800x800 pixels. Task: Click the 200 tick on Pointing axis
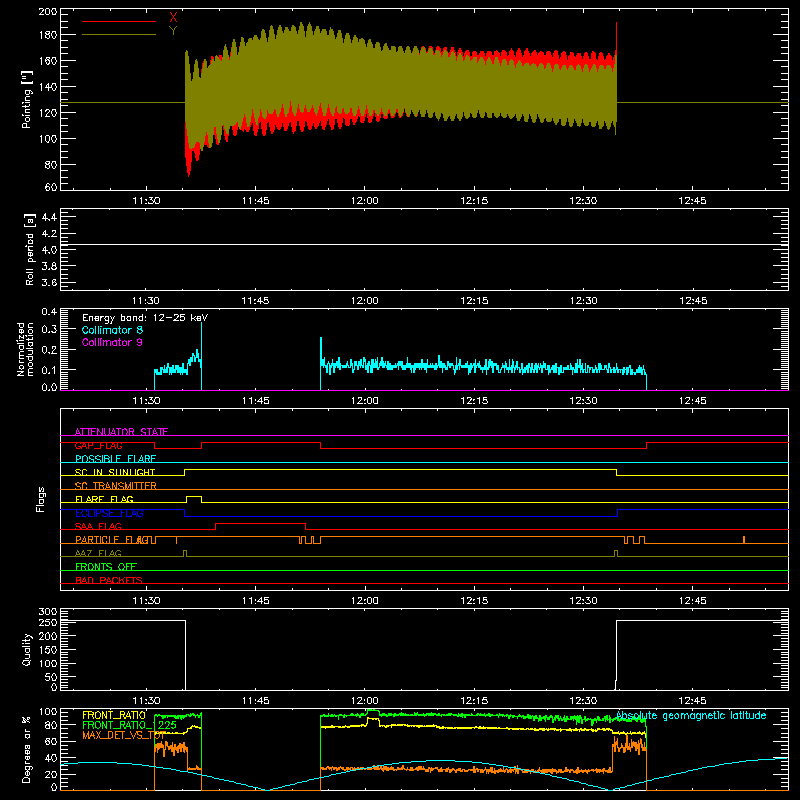[x=48, y=12]
